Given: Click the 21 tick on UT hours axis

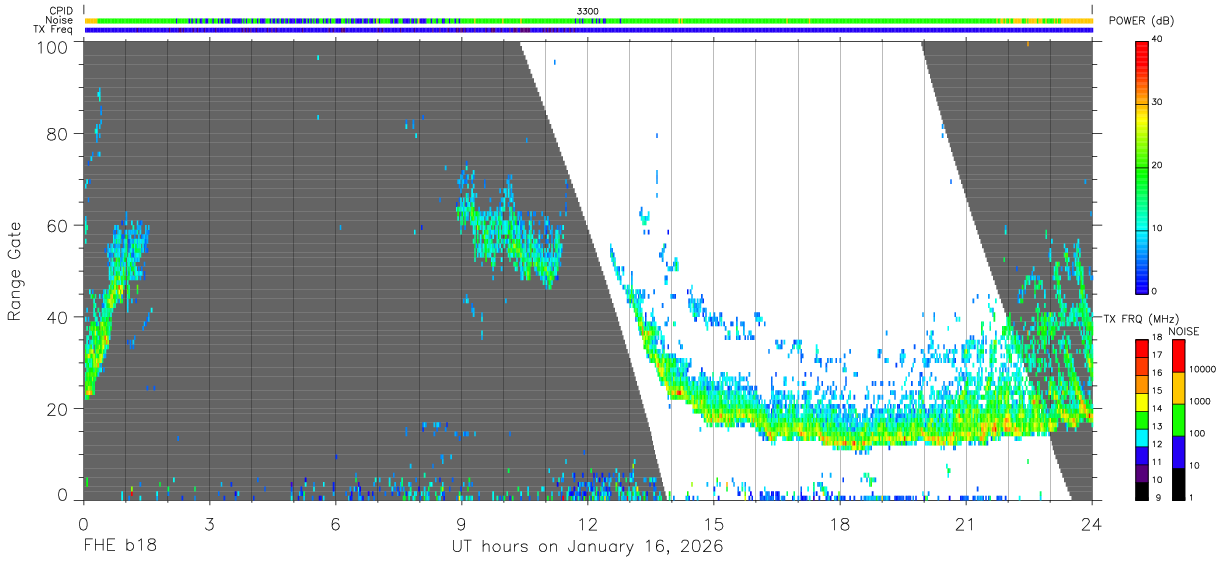Looking at the screenshot, I should (966, 523).
